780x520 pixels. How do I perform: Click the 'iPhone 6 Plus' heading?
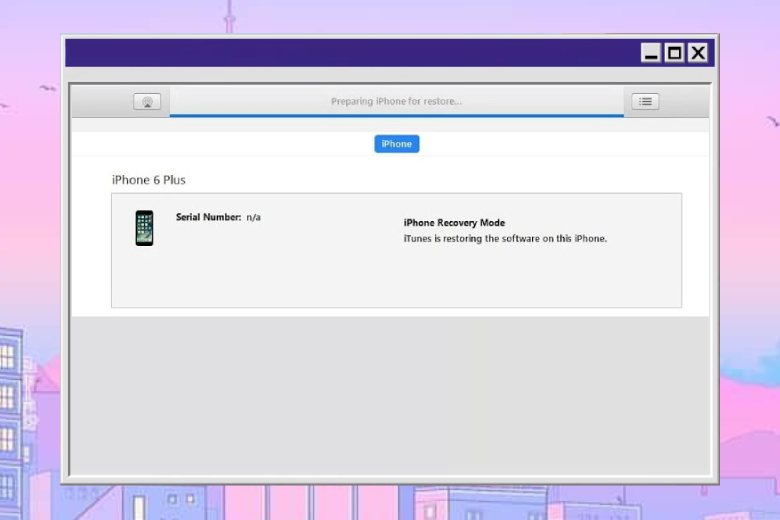[x=149, y=180]
